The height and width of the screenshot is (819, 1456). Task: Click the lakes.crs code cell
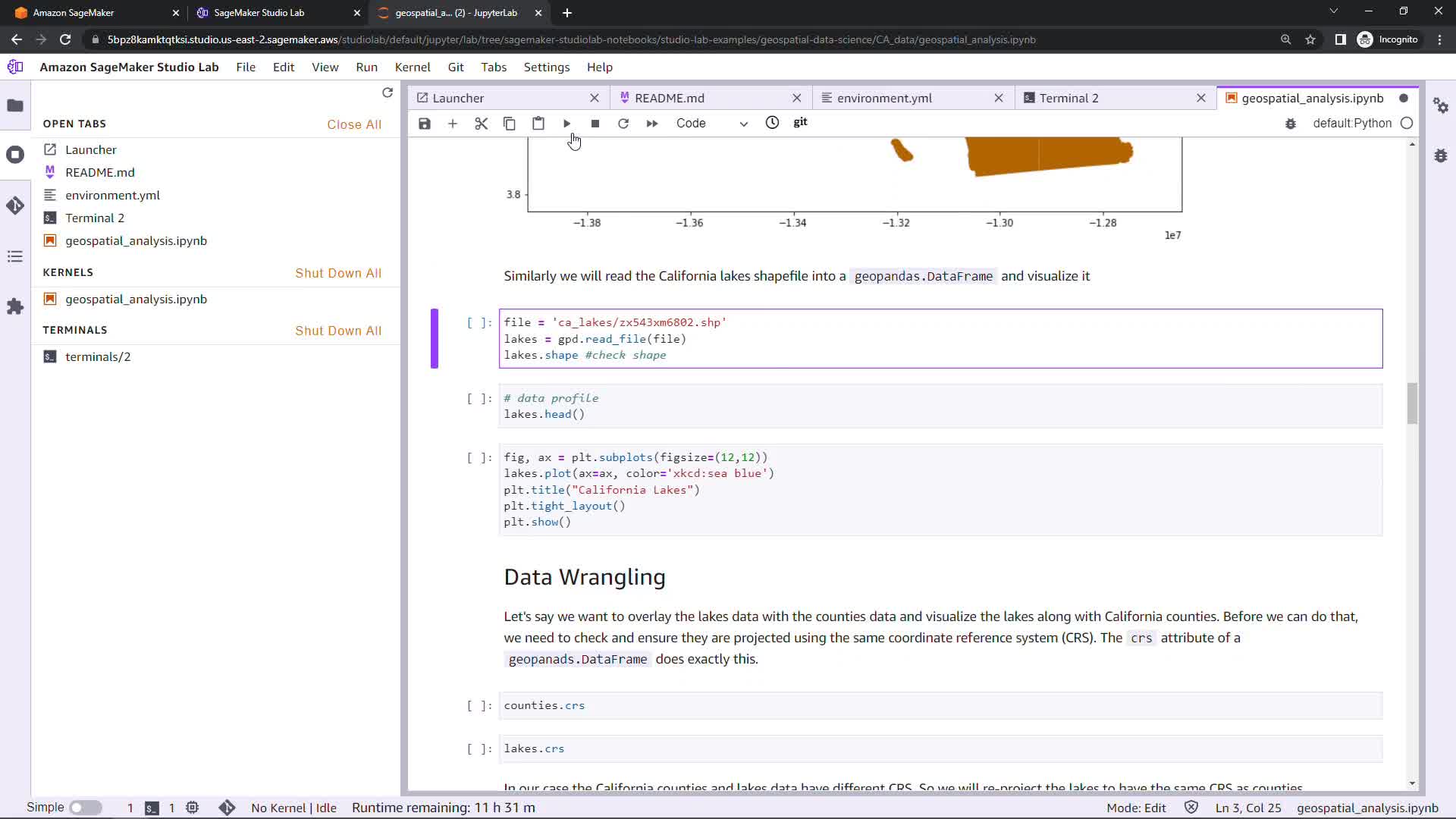coord(940,748)
